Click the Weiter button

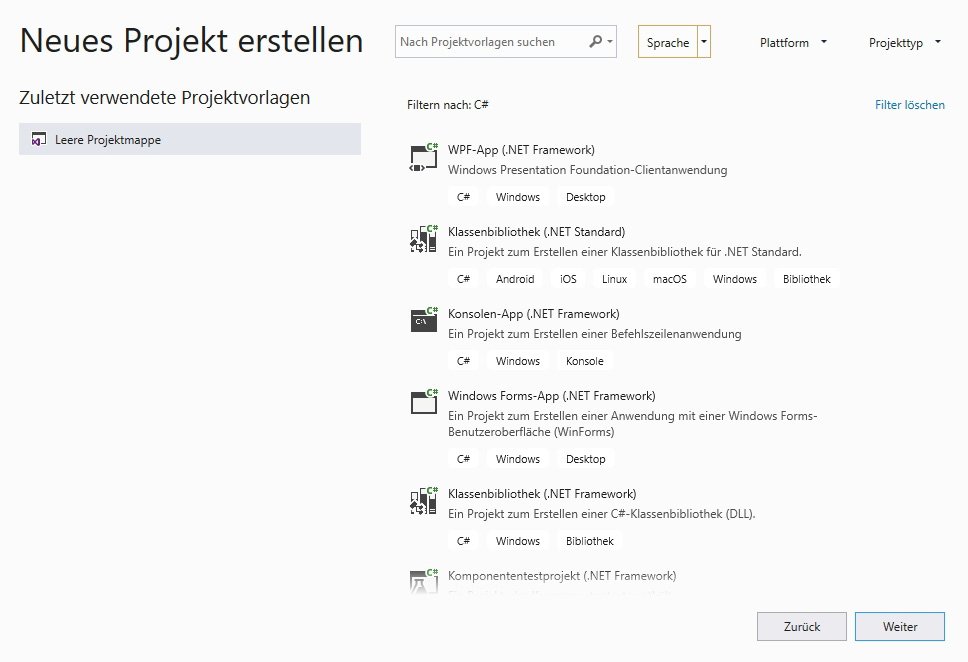pos(899,626)
